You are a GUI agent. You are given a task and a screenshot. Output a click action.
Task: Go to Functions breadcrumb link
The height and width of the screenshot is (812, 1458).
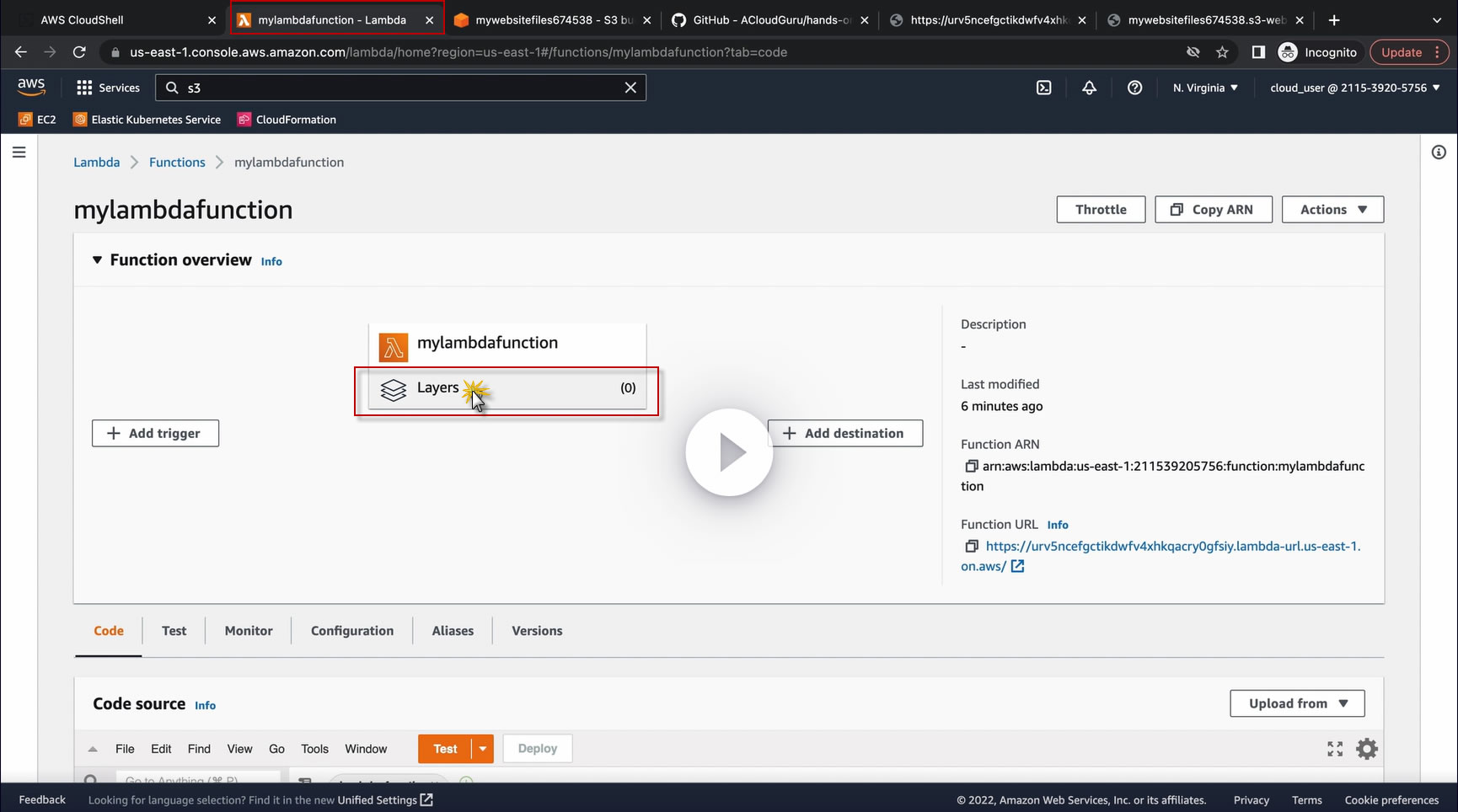tap(177, 163)
